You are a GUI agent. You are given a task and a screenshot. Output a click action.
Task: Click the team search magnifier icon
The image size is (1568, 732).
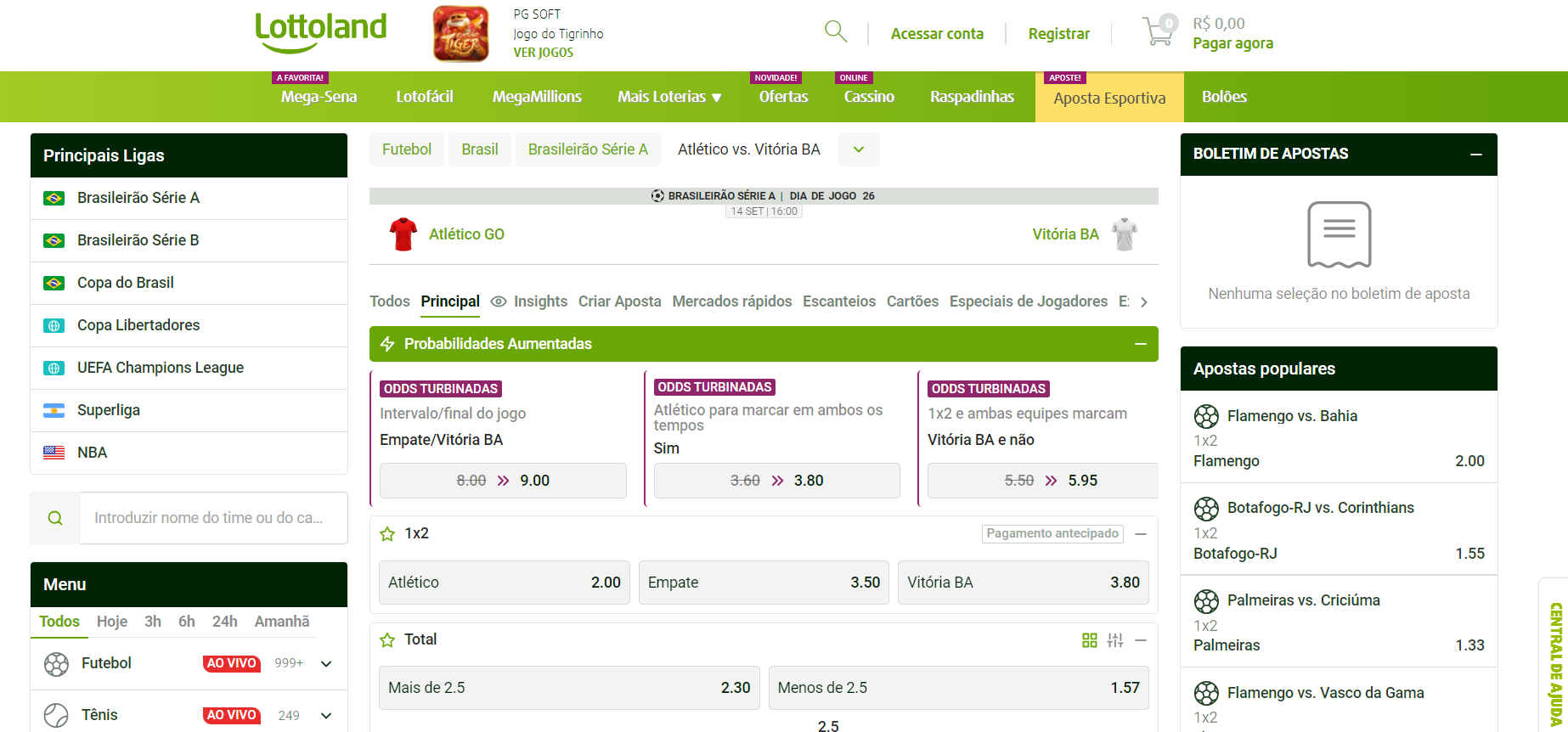(55, 518)
